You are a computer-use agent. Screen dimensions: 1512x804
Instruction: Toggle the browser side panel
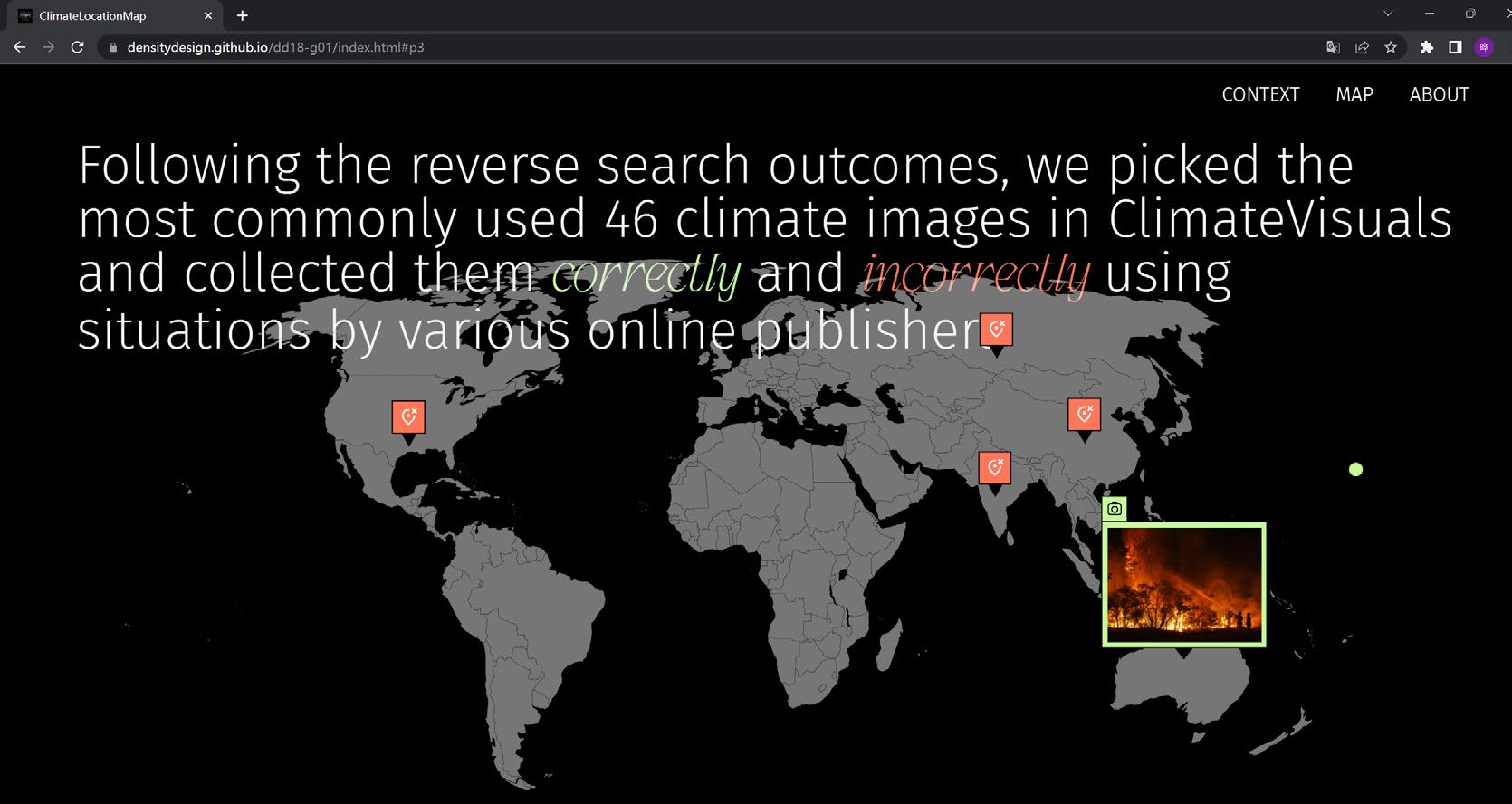tap(1455, 47)
